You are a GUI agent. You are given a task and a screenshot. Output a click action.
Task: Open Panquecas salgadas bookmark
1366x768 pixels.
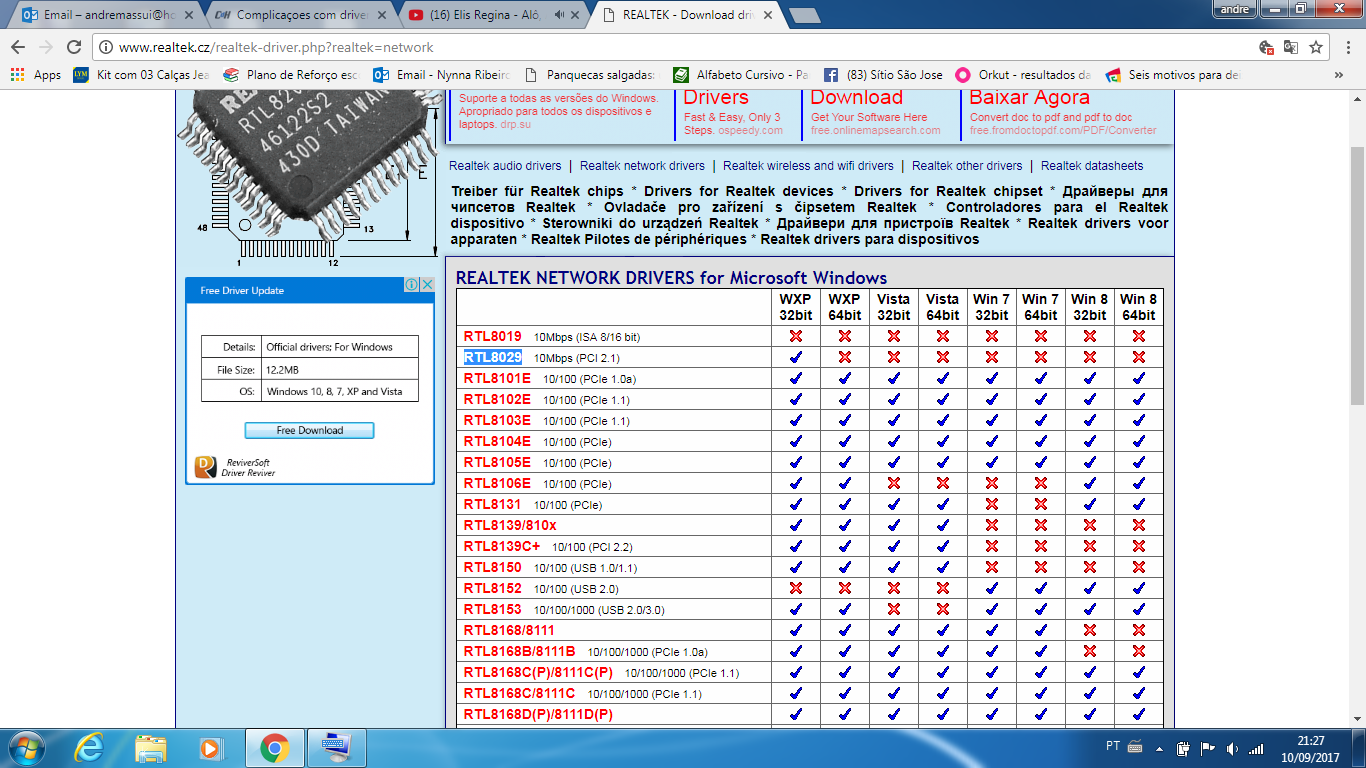590,75
